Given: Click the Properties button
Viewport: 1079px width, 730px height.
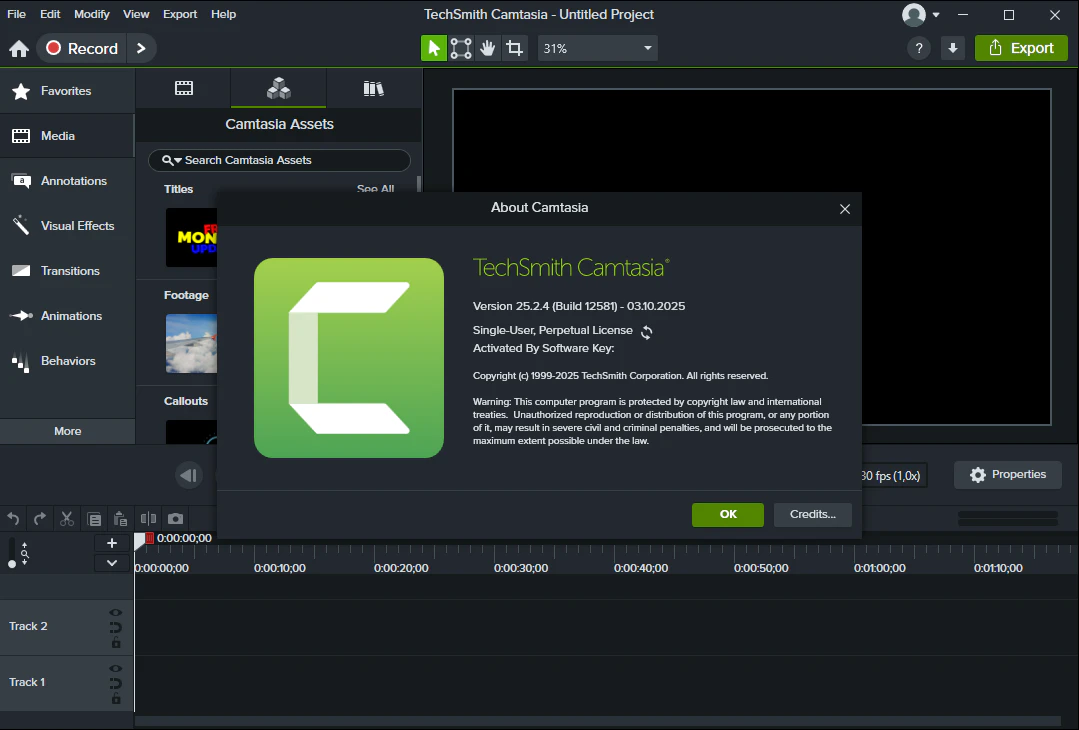Looking at the screenshot, I should 1008,475.
